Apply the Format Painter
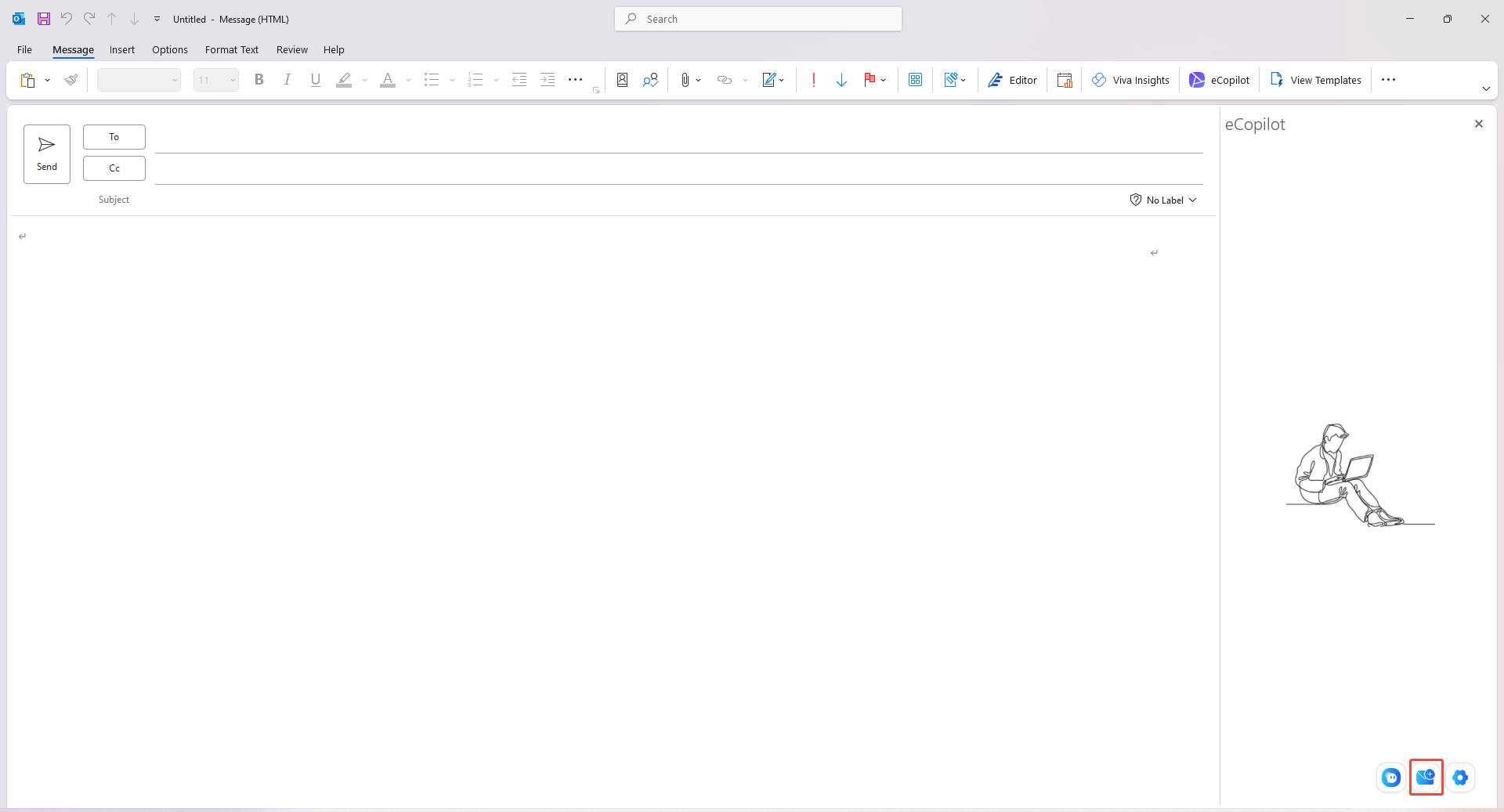Image resolution: width=1504 pixels, height=812 pixels. click(71, 80)
